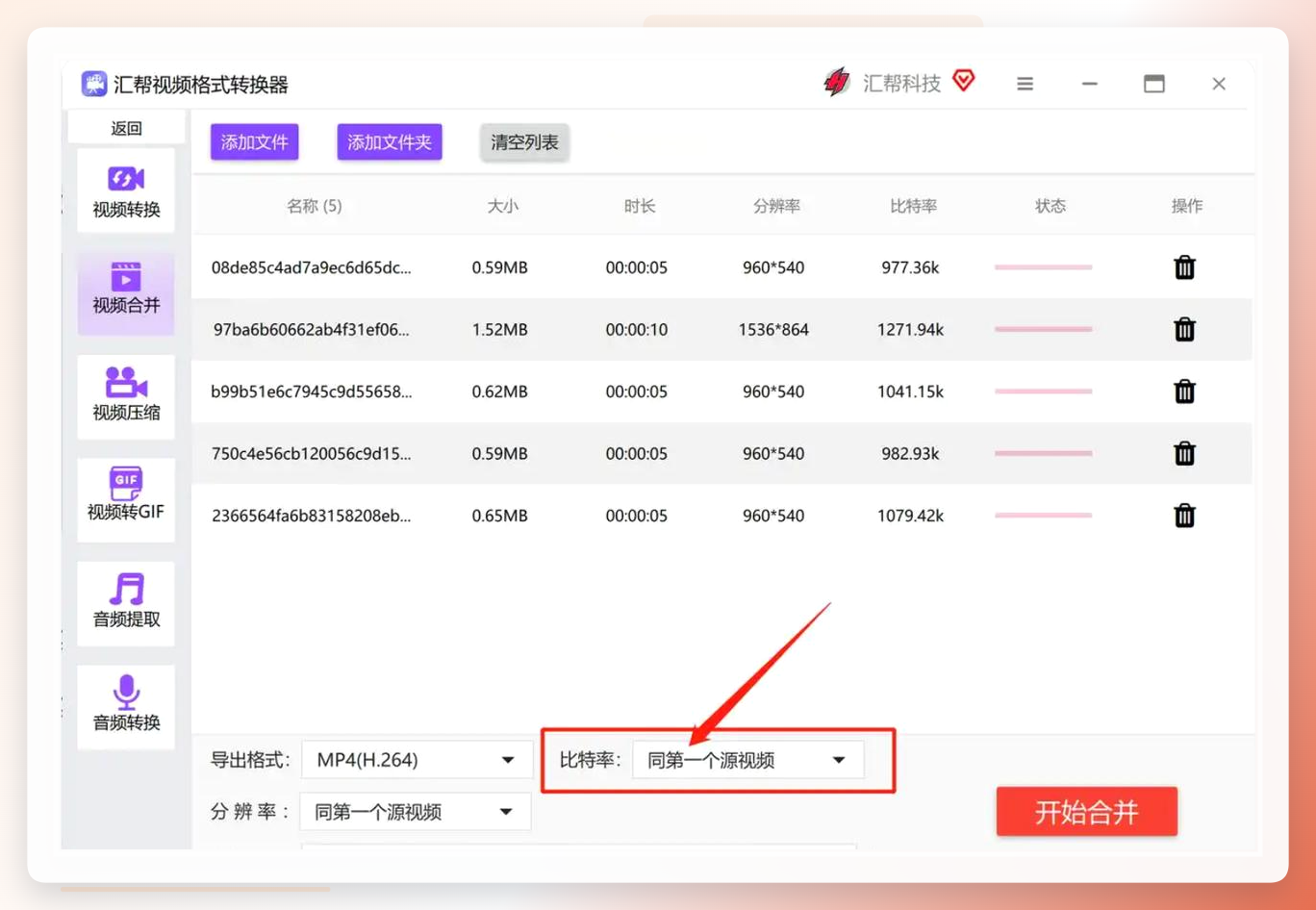This screenshot has height=910, width=1316.
Task: Open the 视频压缩 sidebar tool
Action: 126,396
